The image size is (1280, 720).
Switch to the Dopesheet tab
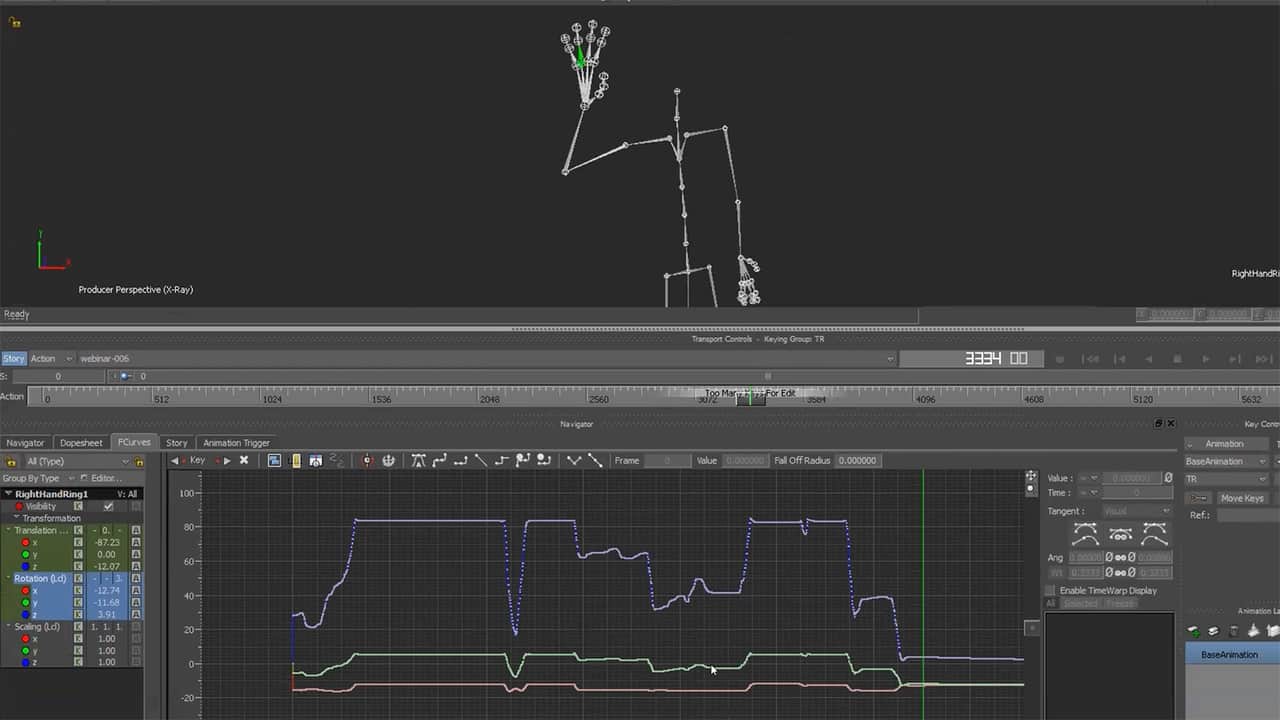[81, 443]
